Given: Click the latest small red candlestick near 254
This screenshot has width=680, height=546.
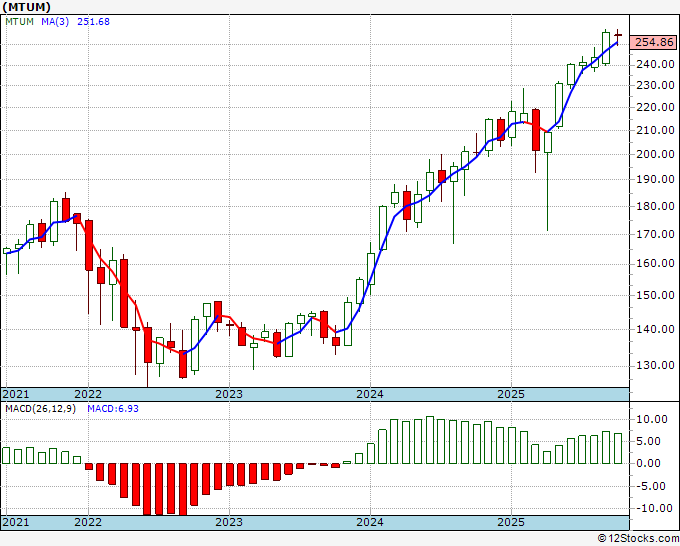Looking at the screenshot, I should pos(618,35).
